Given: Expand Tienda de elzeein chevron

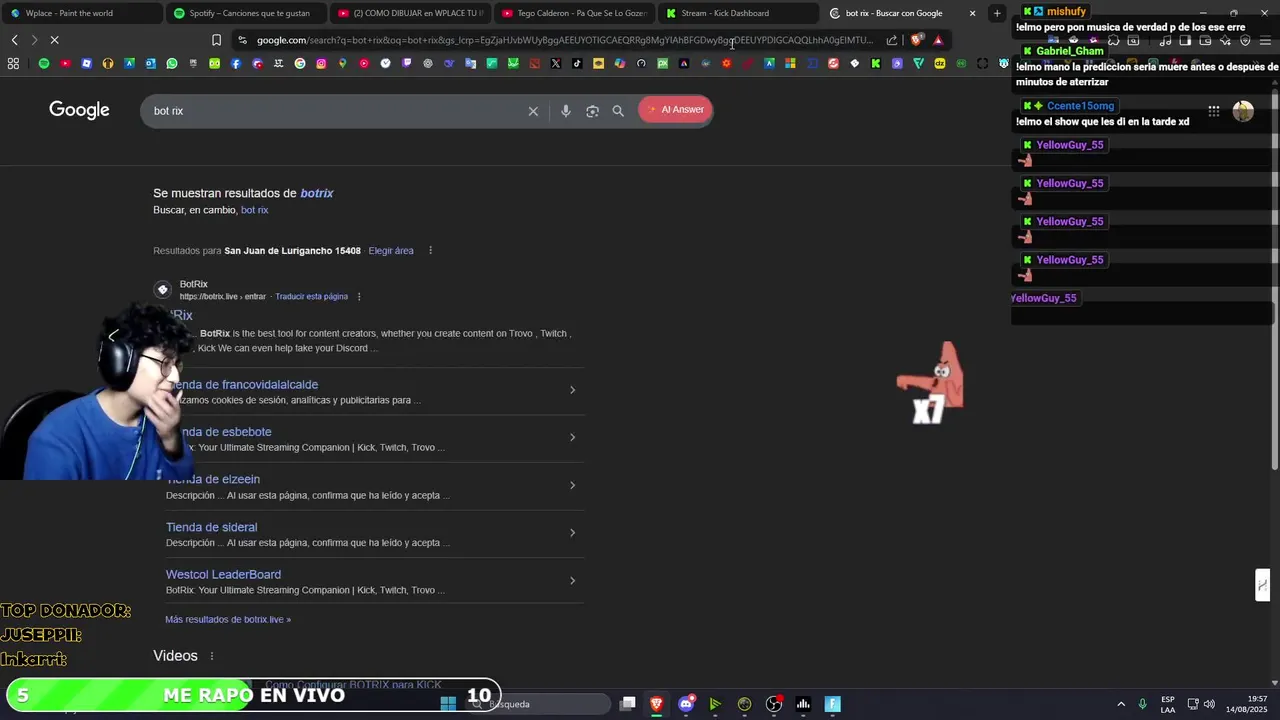Looking at the screenshot, I should (x=572, y=485).
